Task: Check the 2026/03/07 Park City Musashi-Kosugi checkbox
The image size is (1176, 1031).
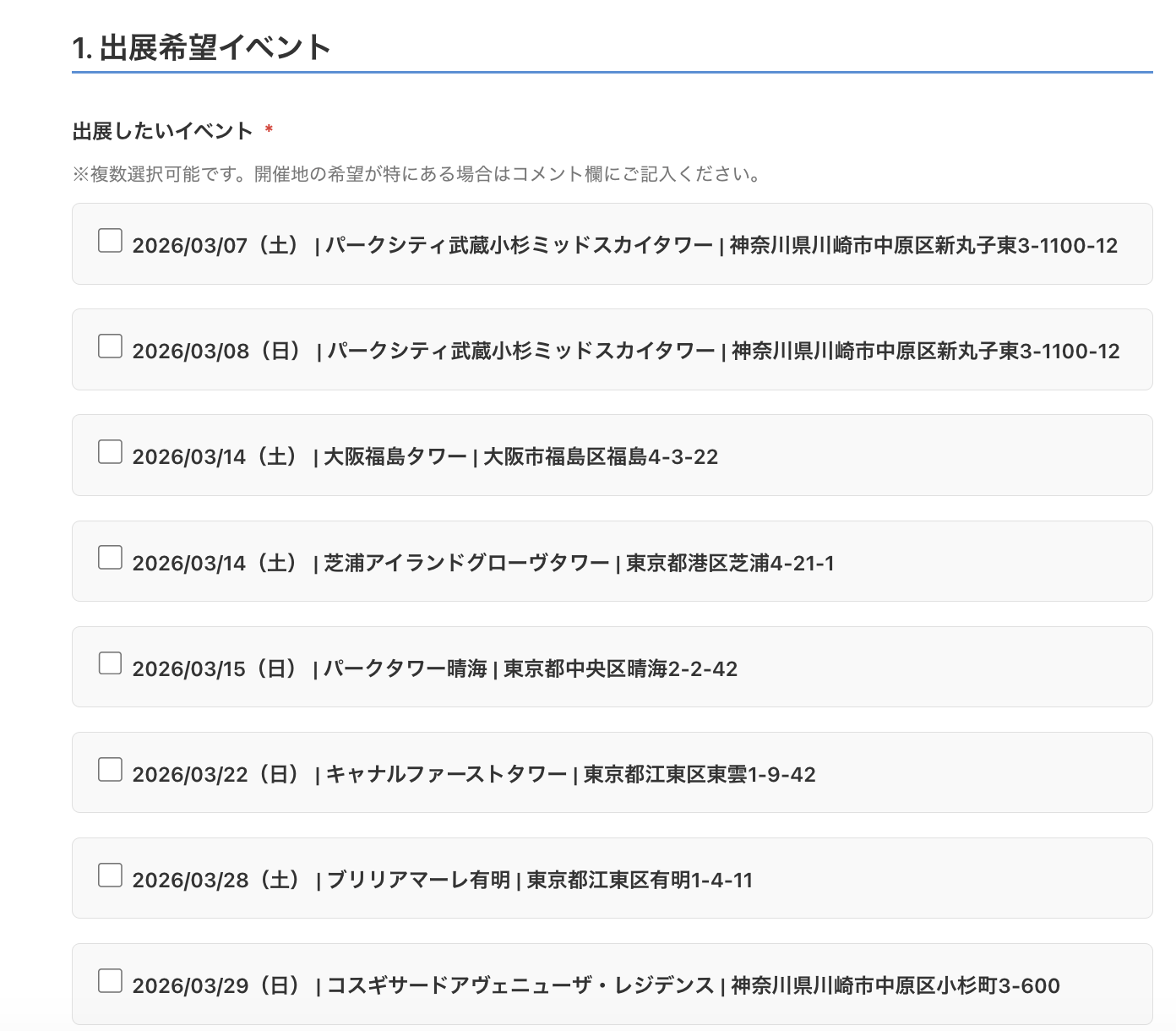Action: point(111,241)
